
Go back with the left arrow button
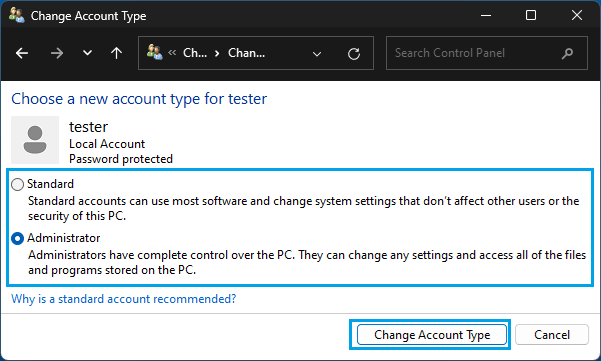(22, 53)
